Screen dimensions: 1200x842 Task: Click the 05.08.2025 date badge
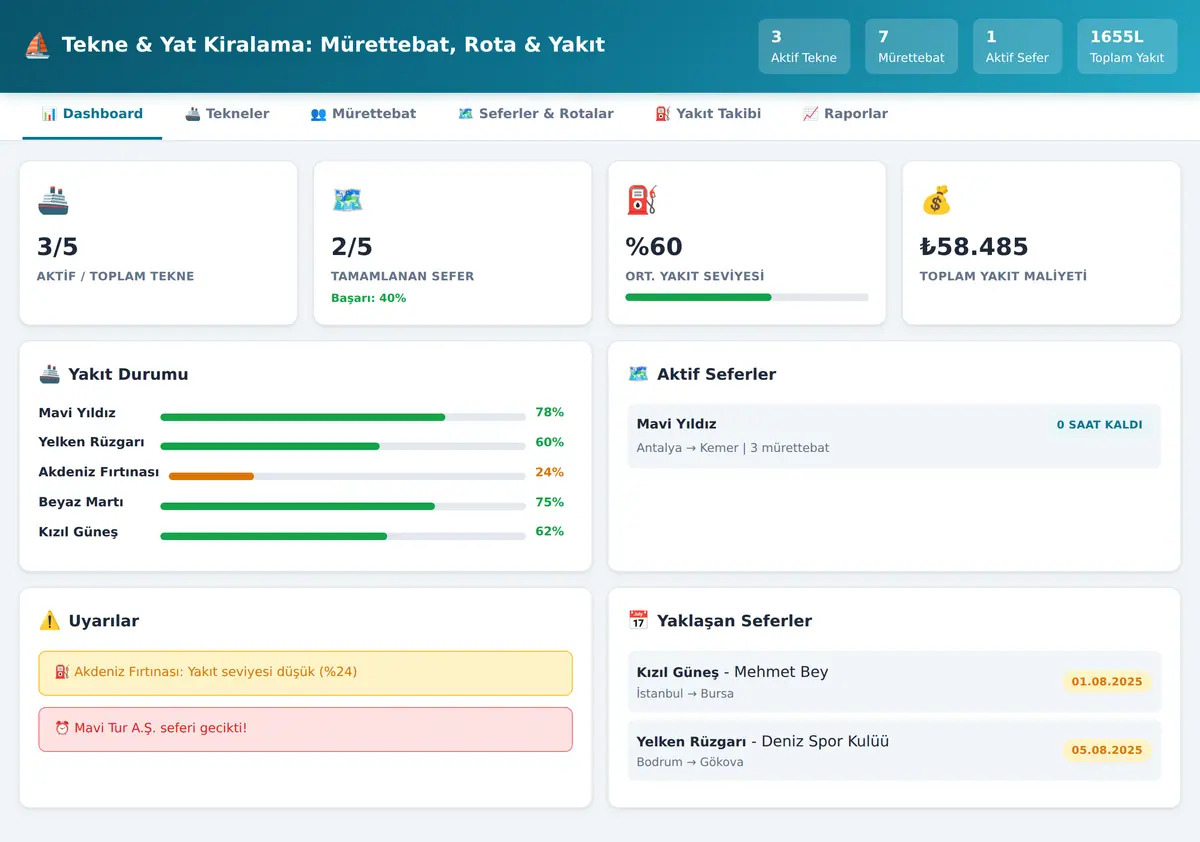click(x=1107, y=750)
